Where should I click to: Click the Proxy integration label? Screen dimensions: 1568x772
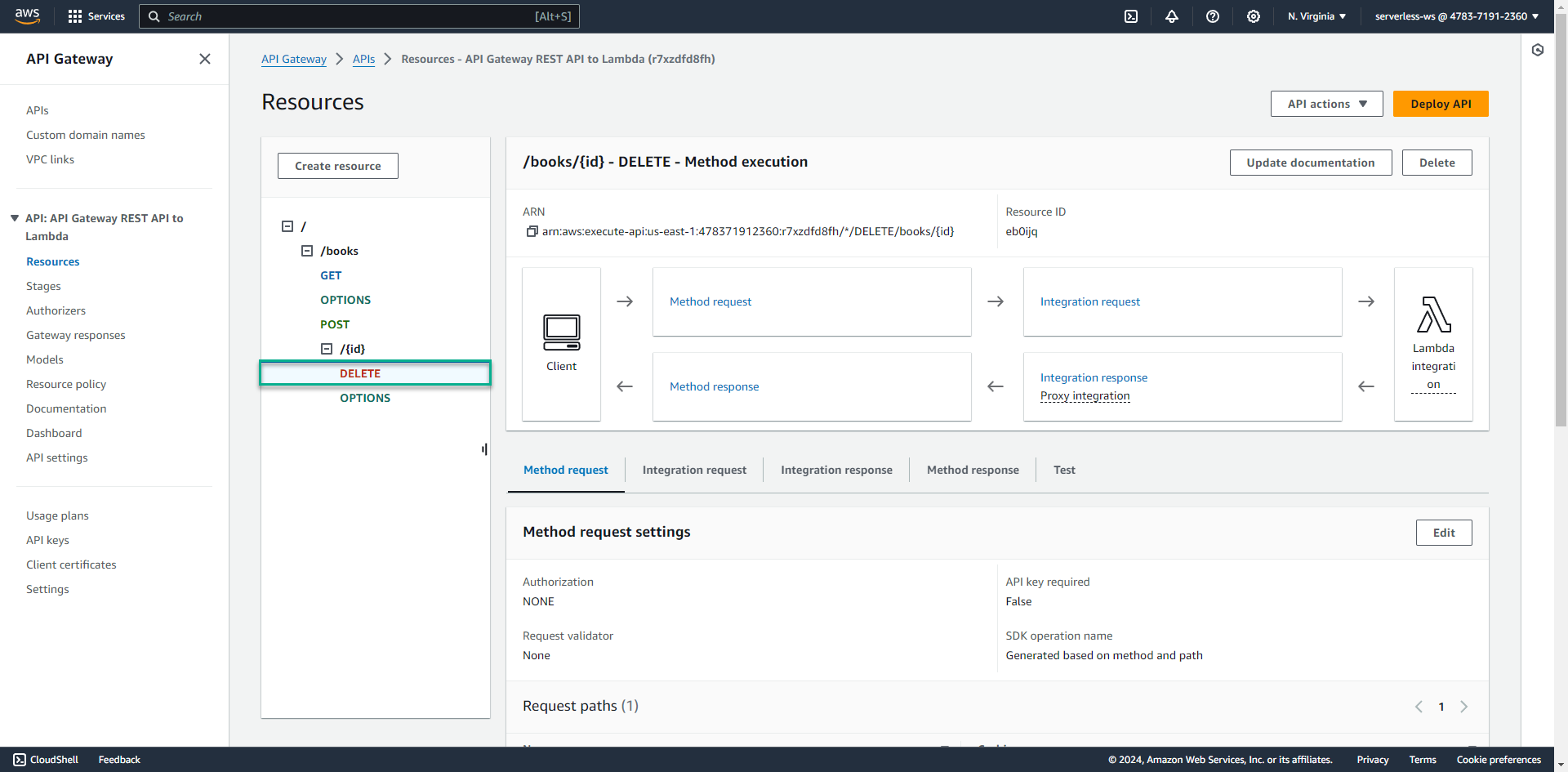(1085, 396)
